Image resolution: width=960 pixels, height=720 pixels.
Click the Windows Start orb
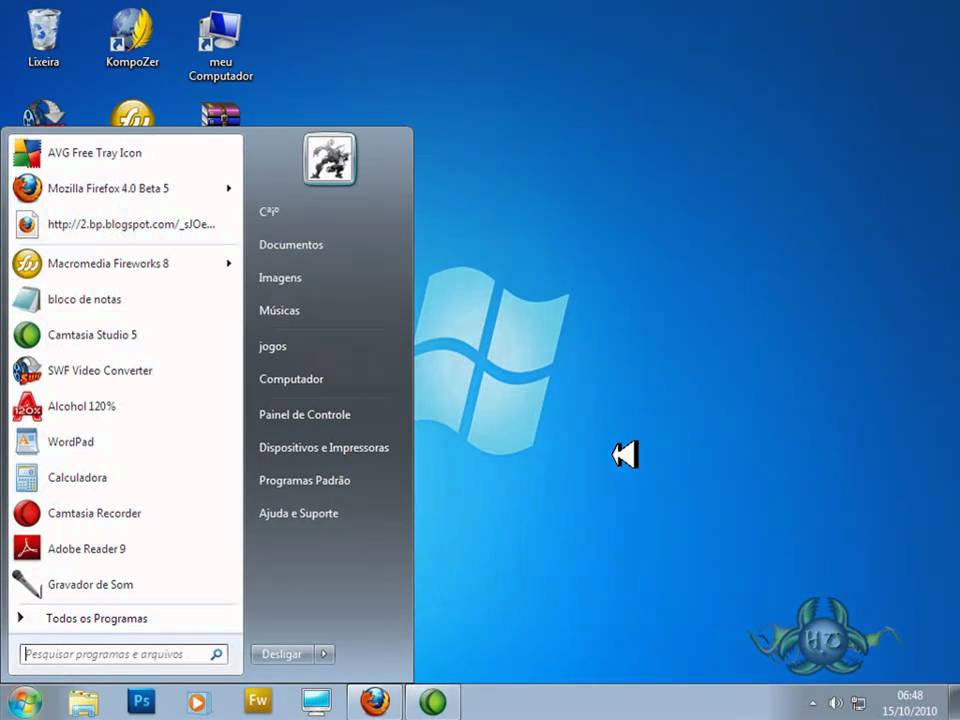point(25,702)
